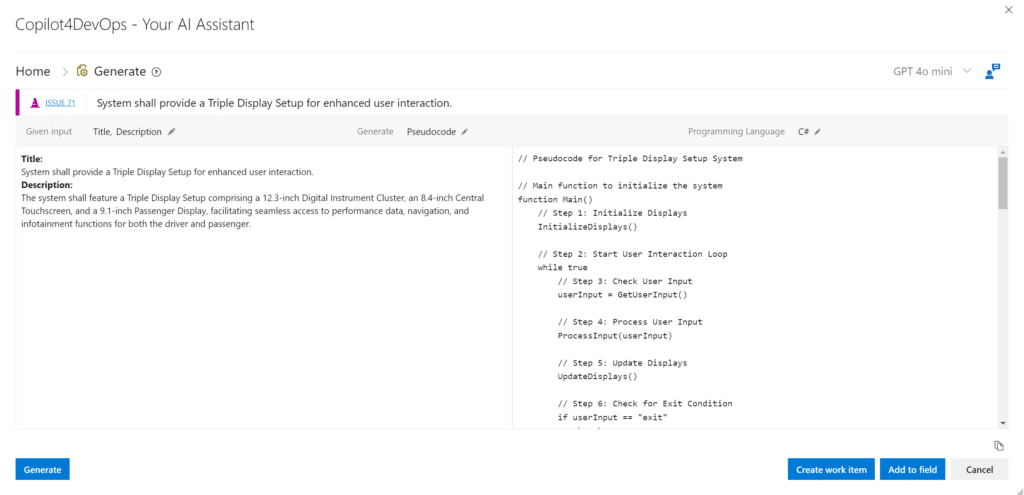Click the 'while true' code line
The image size is (1024, 495).
[562, 267]
